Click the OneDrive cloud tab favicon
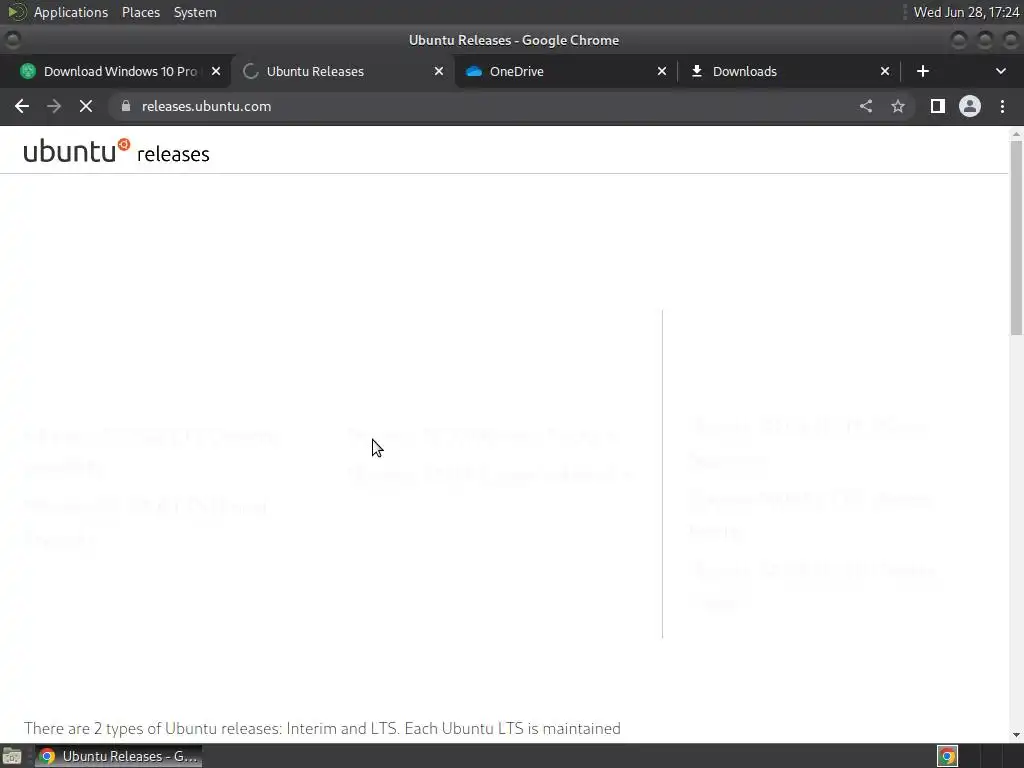This screenshot has height=768, width=1024. coord(473,71)
